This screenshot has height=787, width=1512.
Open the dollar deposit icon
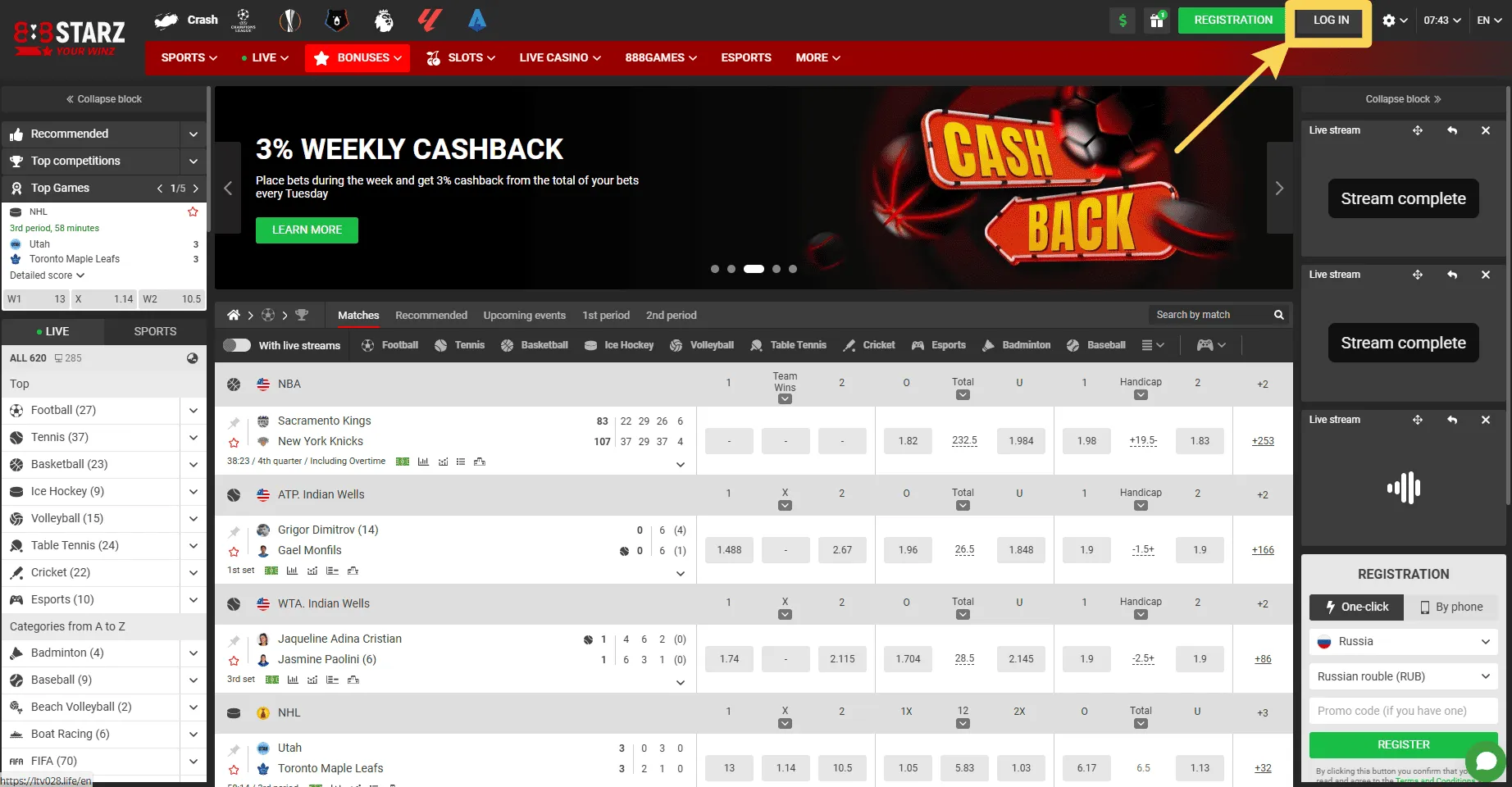pos(1123,20)
